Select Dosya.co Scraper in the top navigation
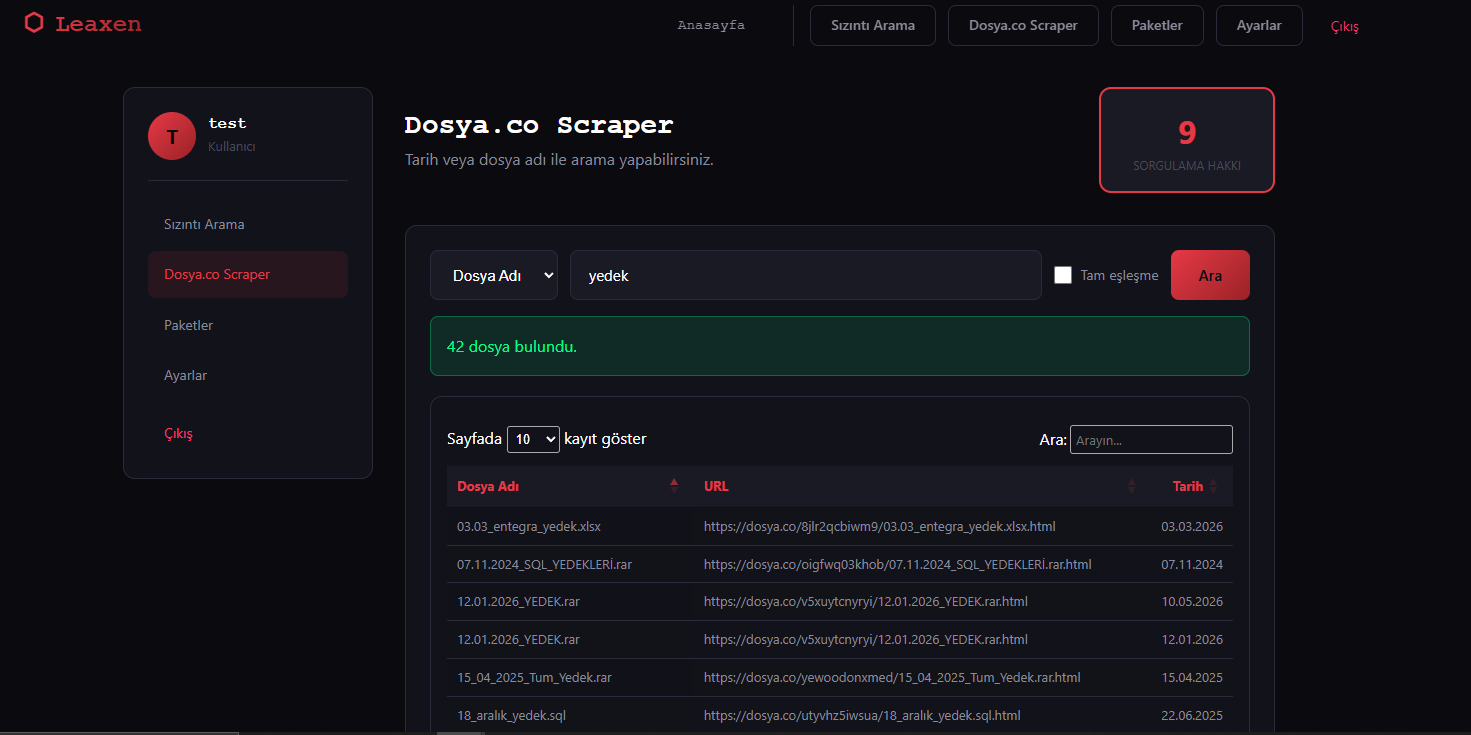1471x735 pixels. (x=1023, y=25)
